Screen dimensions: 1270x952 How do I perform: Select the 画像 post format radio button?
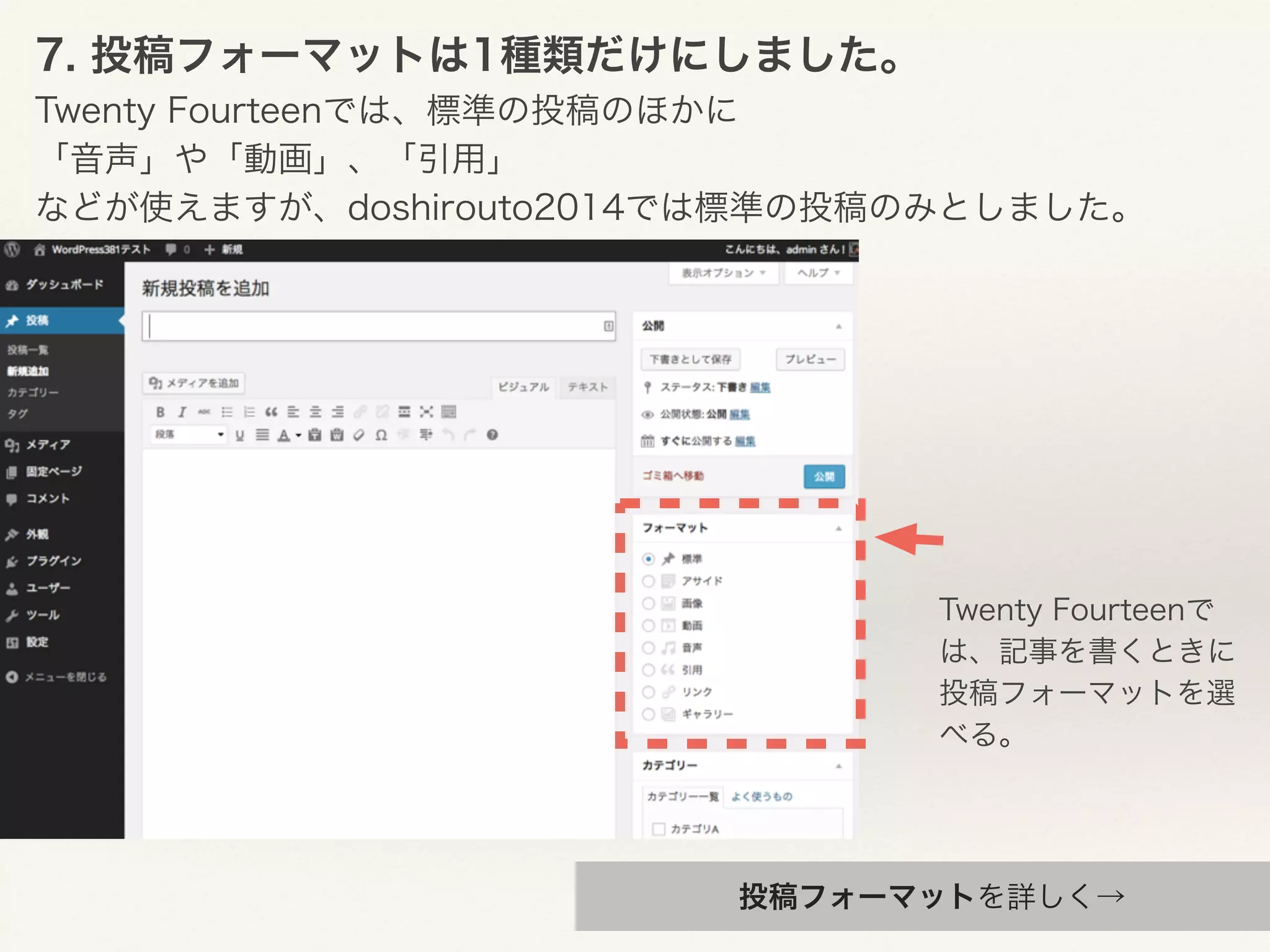[x=649, y=604]
